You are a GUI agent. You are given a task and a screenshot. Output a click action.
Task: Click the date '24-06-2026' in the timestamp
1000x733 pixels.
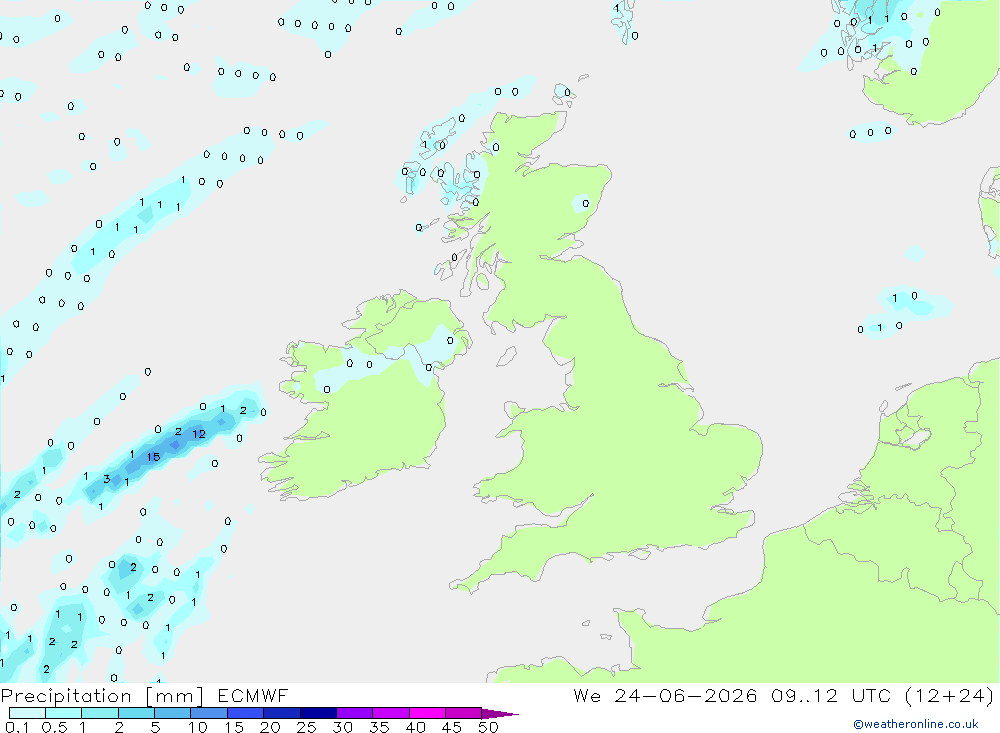[x=686, y=695]
